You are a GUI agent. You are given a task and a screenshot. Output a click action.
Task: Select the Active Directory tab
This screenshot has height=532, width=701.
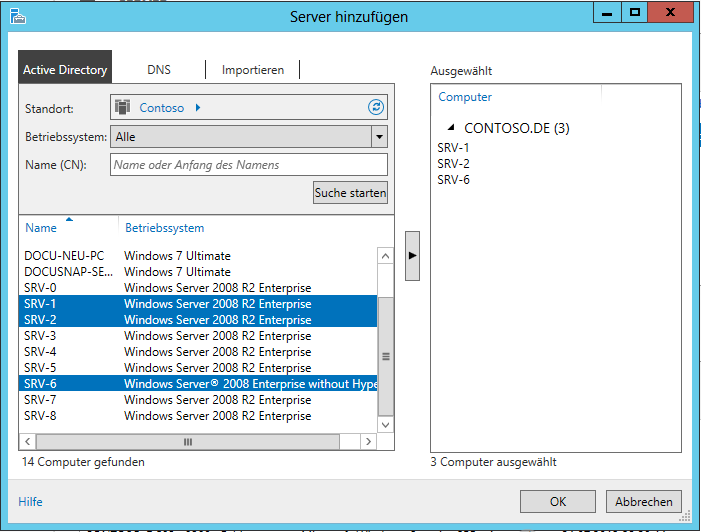pyautogui.click(x=65, y=70)
